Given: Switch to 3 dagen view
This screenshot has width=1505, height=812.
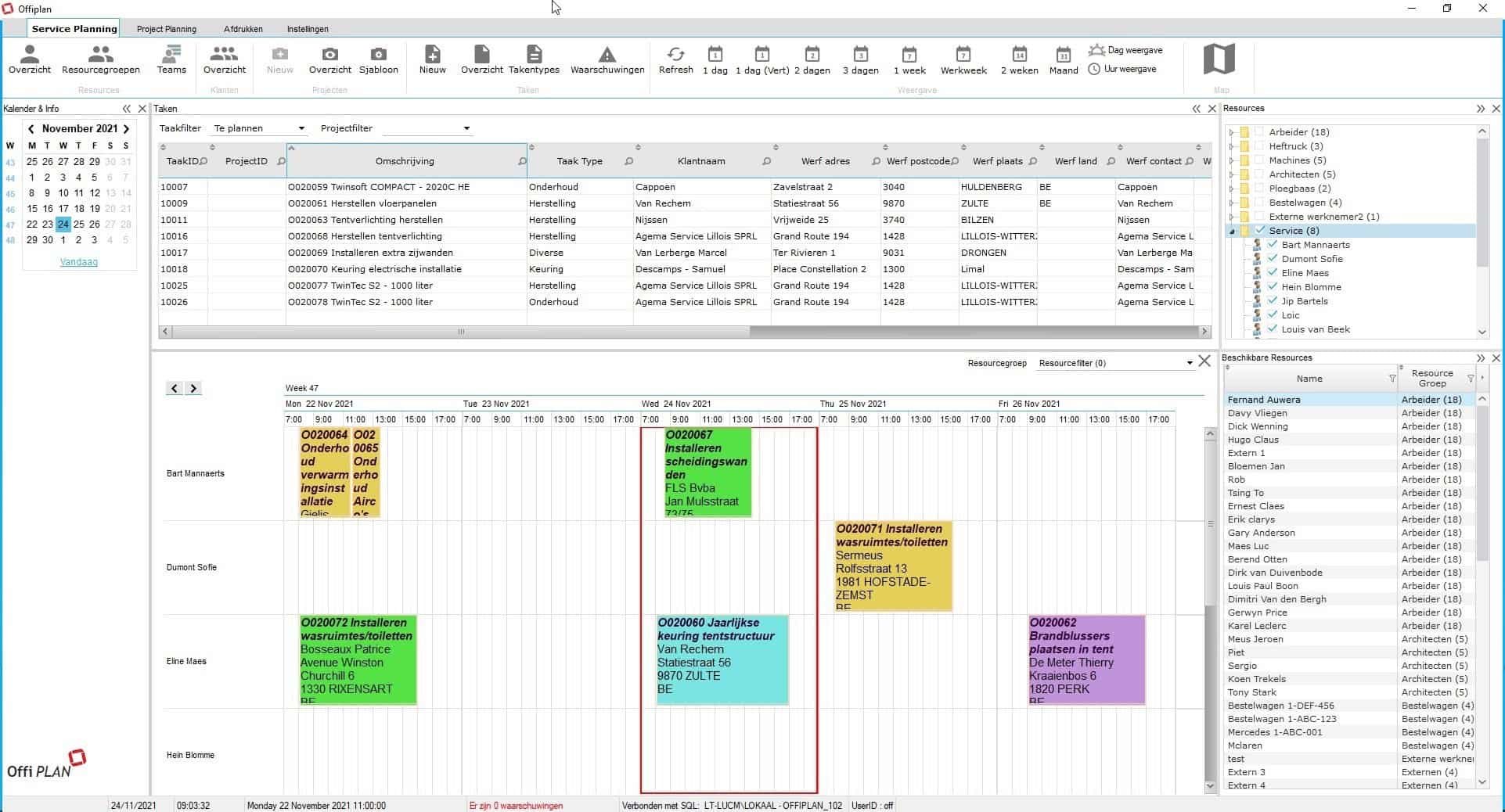Looking at the screenshot, I should click(861, 59).
